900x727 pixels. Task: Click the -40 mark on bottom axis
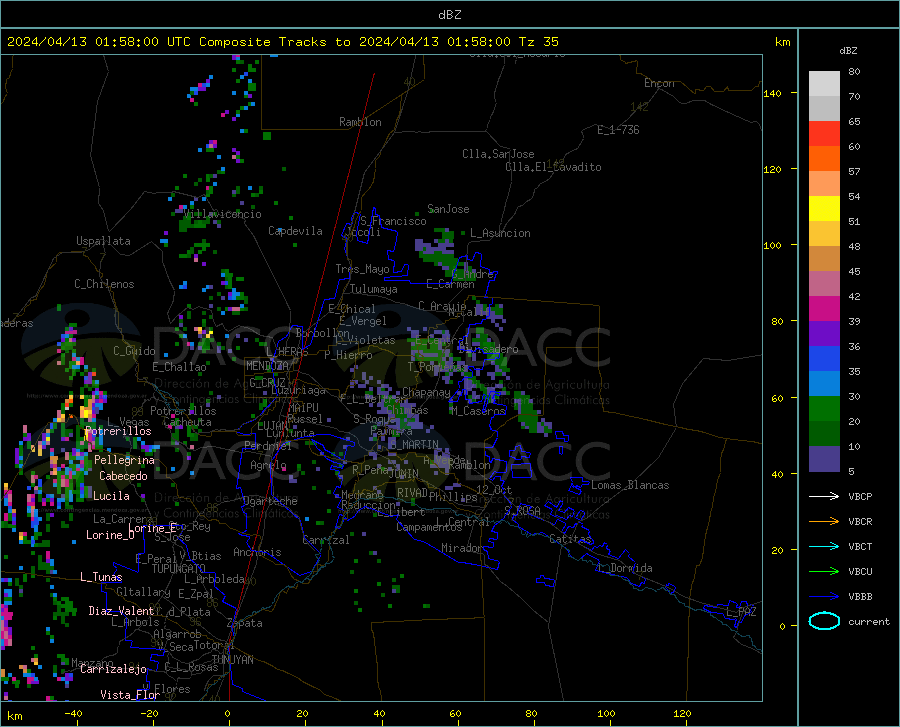[73, 713]
